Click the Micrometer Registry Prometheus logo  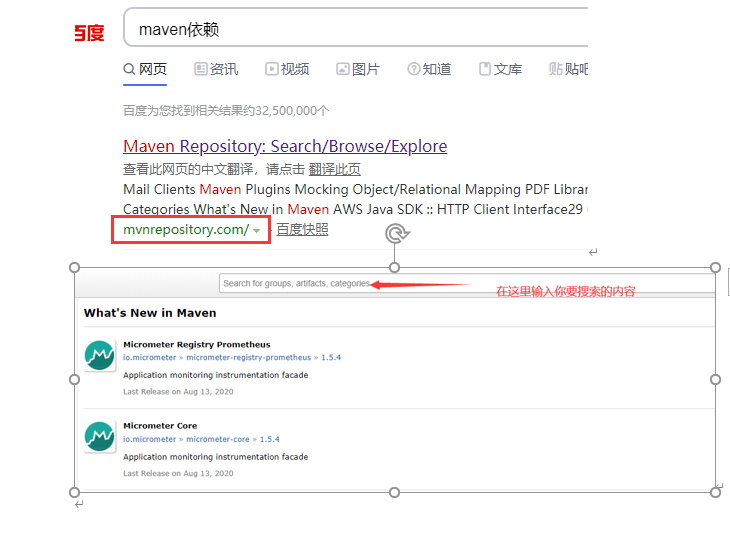[99, 355]
